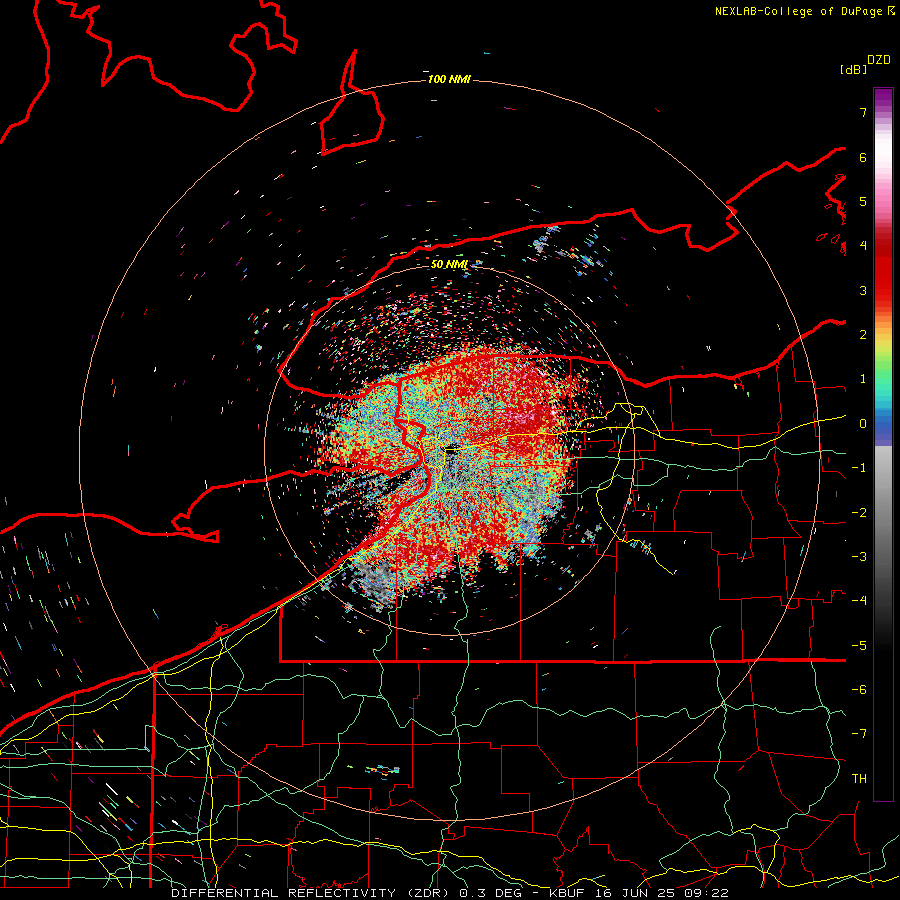Click the 6 value on color scale
This screenshot has width=900, height=900.
click(863, 157)
